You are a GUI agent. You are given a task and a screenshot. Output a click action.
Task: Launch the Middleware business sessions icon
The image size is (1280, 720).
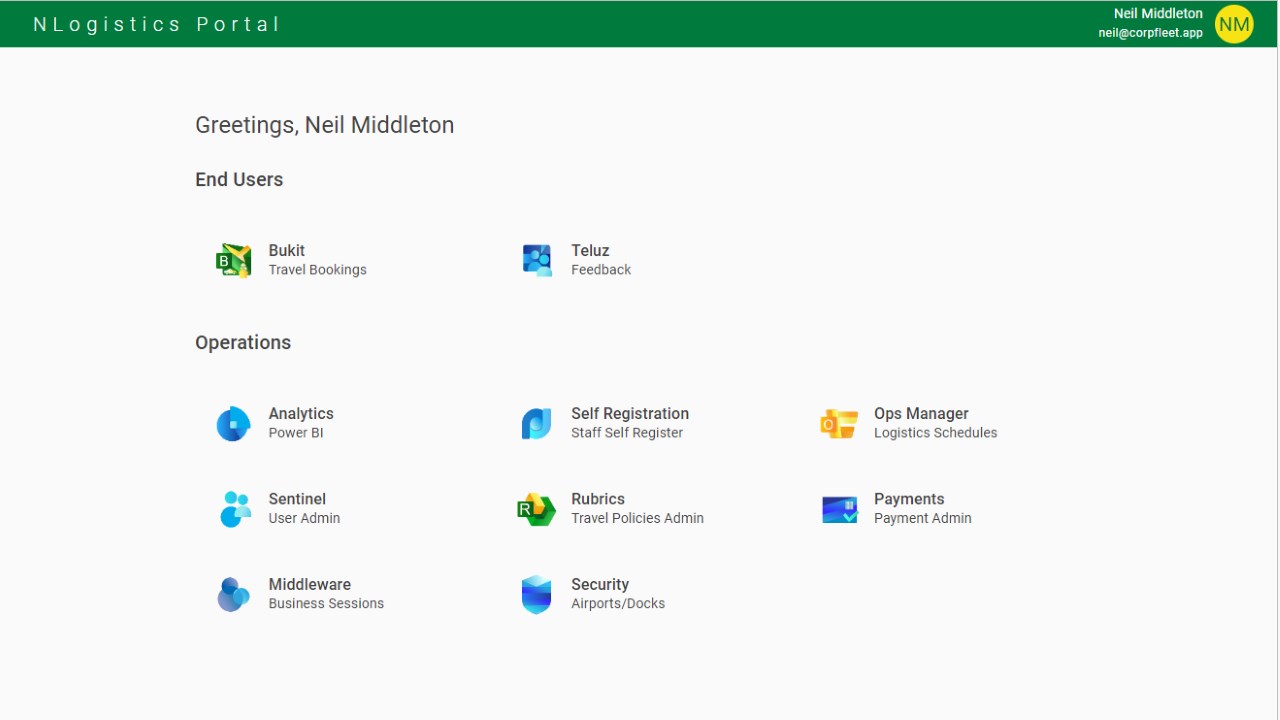tap(234, 594)
